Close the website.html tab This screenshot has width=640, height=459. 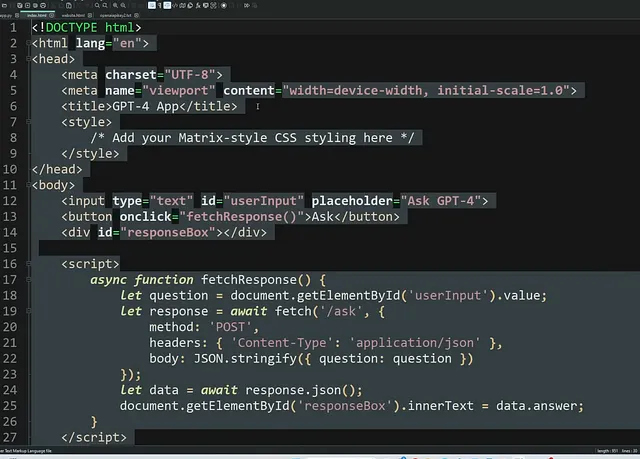(90, 16)
